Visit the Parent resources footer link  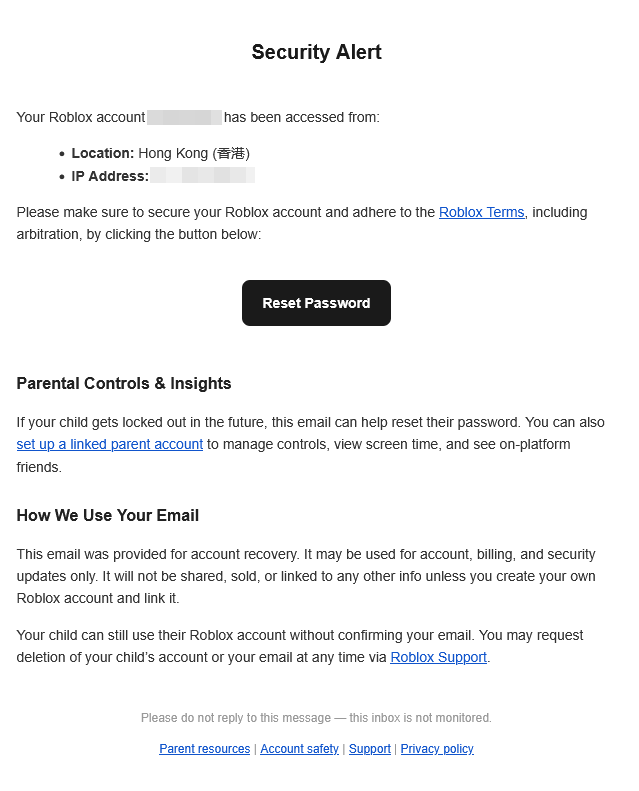(204, 749)
